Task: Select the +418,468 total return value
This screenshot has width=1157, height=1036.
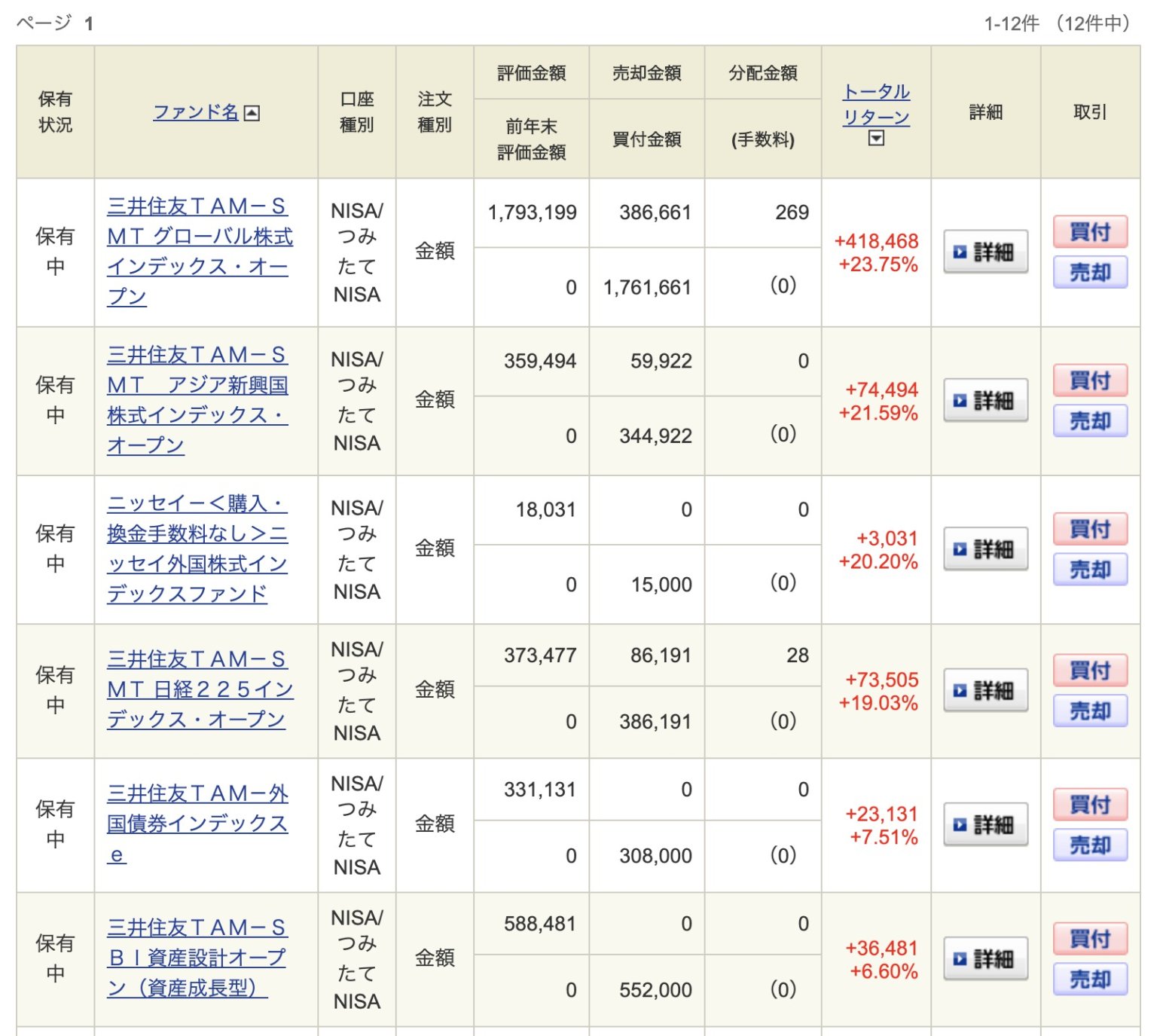Action: (876, 241)
